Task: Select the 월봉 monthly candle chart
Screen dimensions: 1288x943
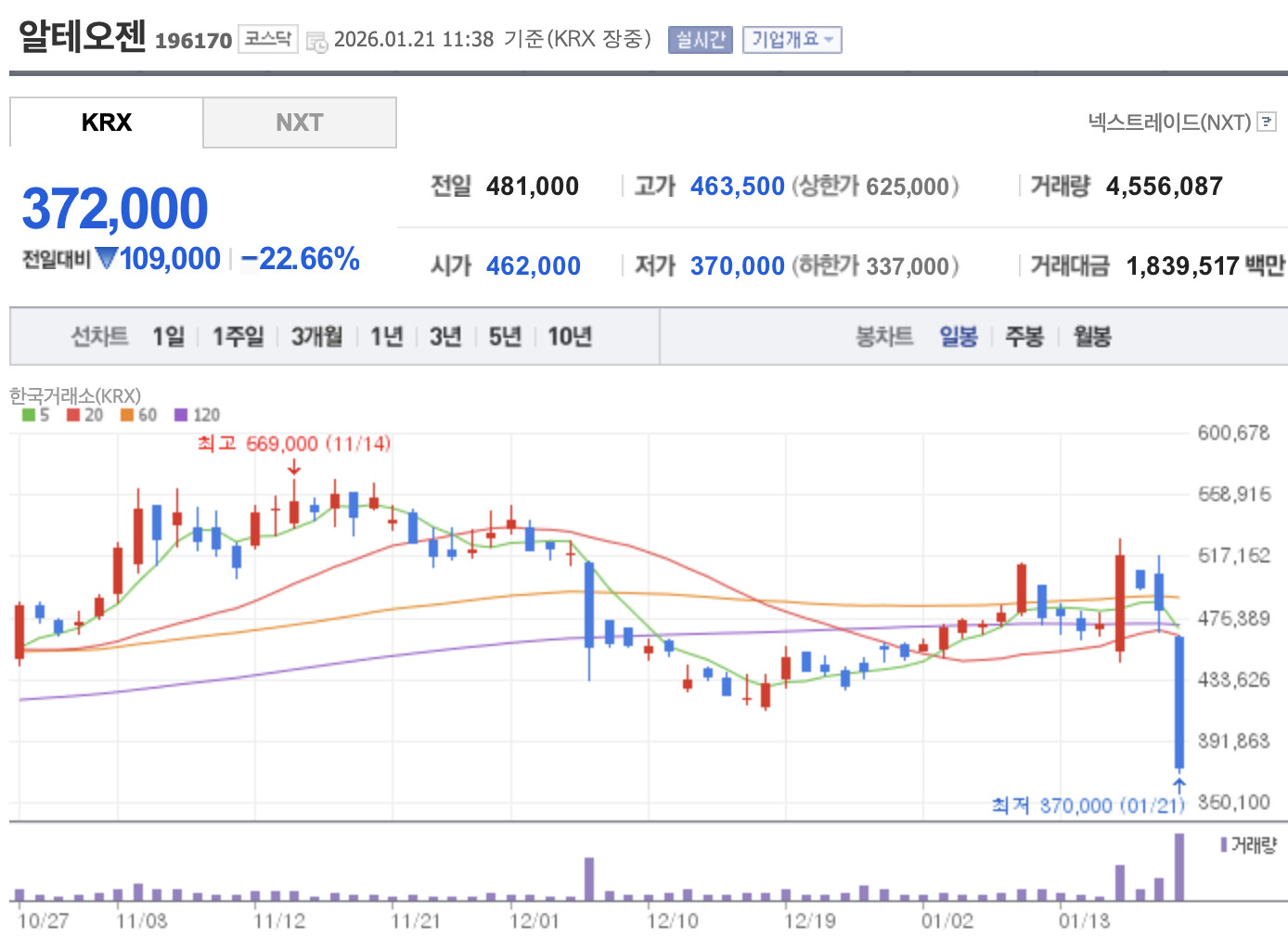Action: (1092, 336)
